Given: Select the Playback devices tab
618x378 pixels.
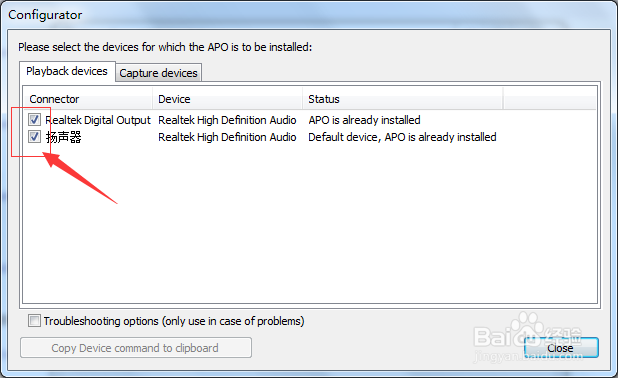Looking at the screenshot, I should [67, 71].
